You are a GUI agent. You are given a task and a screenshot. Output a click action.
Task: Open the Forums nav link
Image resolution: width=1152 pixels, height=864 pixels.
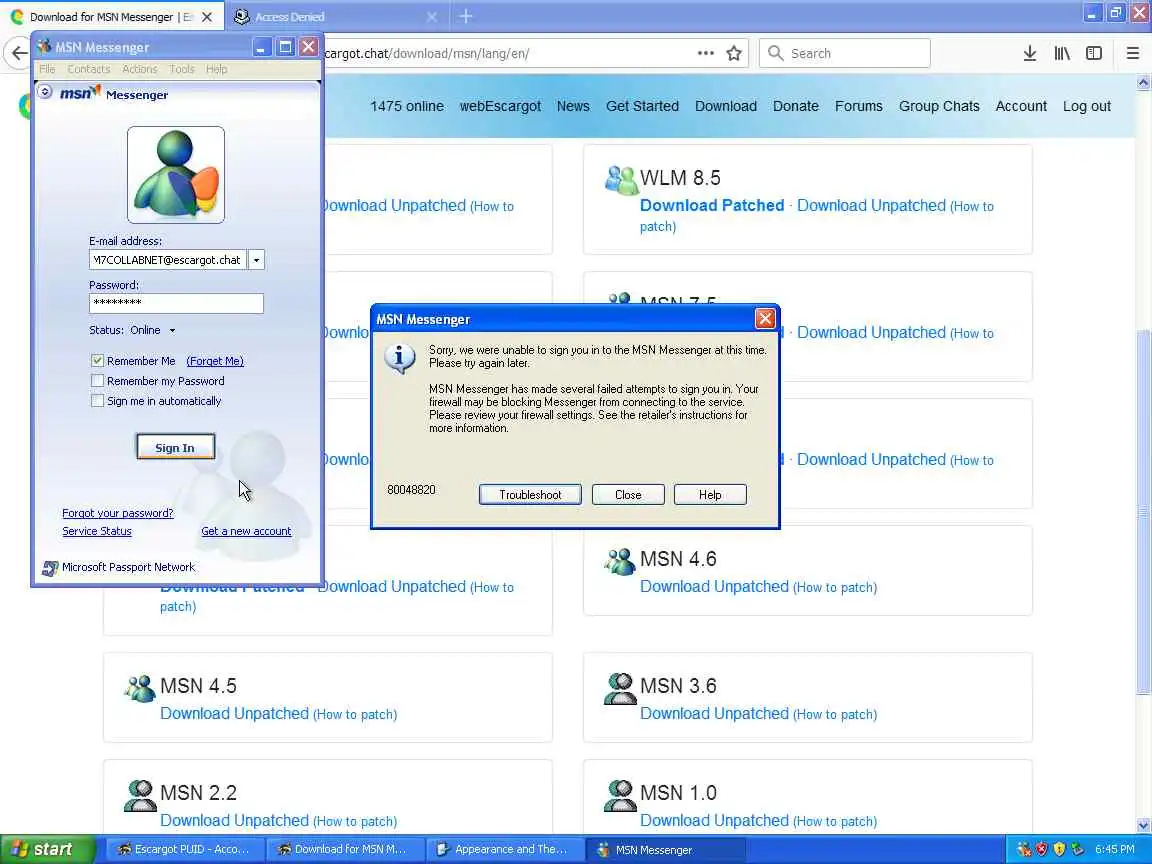858,106
